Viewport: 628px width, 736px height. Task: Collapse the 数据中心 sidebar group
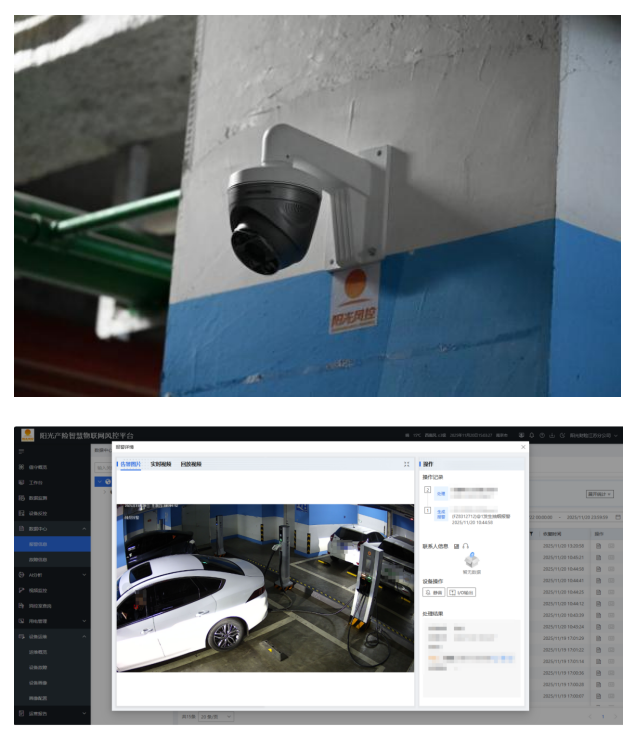(84, 528)
